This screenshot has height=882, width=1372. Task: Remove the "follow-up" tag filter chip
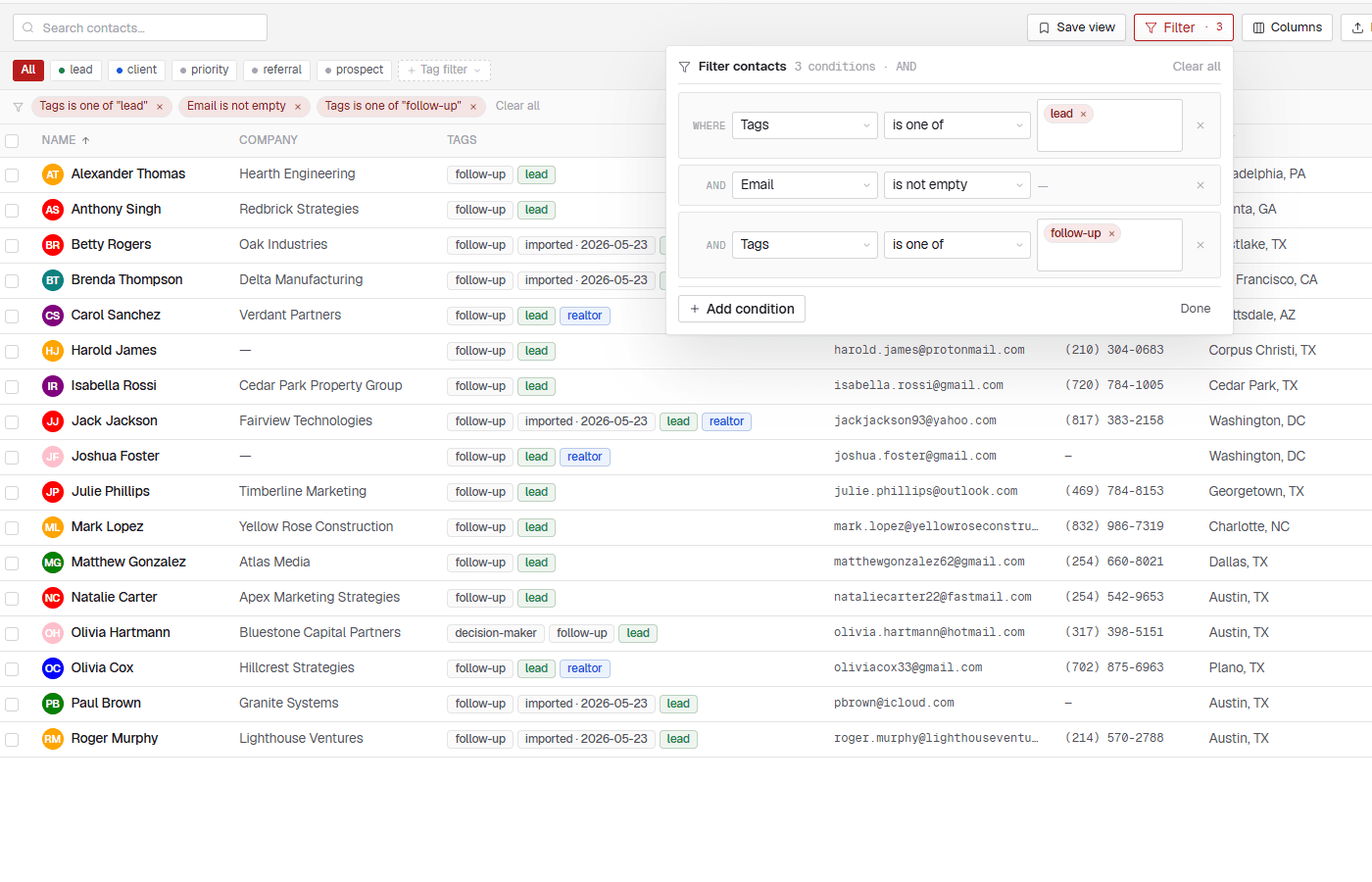[473, 107]
